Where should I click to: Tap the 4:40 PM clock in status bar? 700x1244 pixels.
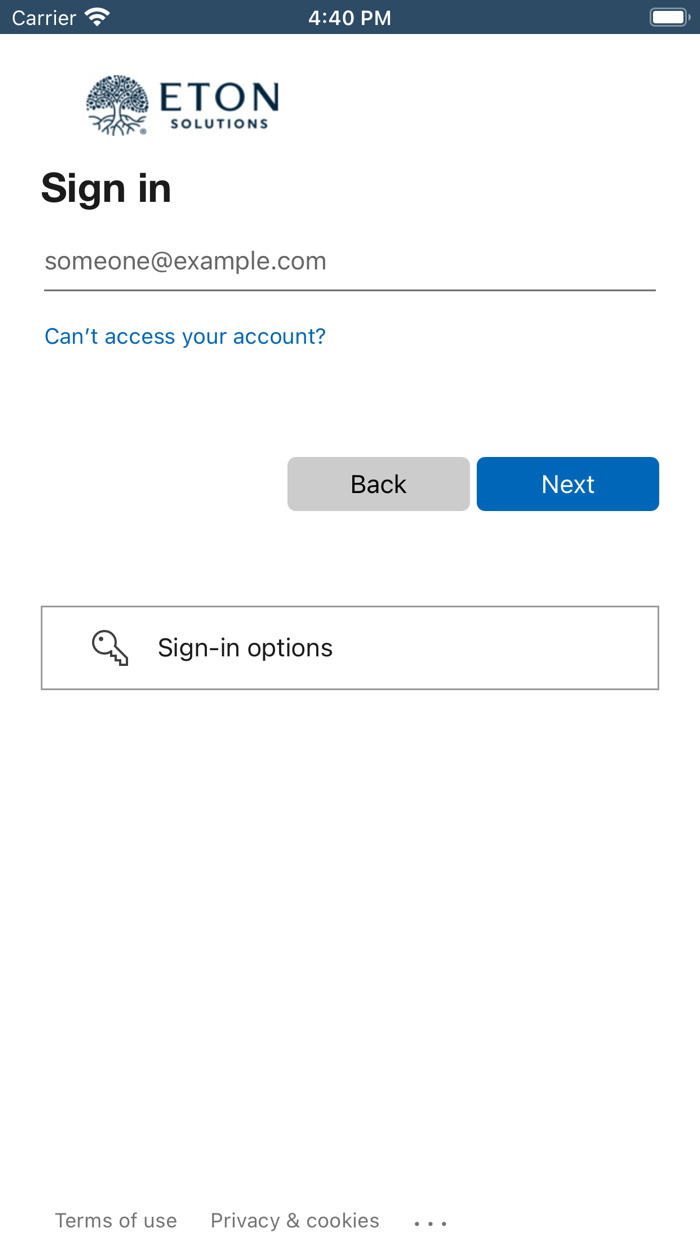pos(349,18)
